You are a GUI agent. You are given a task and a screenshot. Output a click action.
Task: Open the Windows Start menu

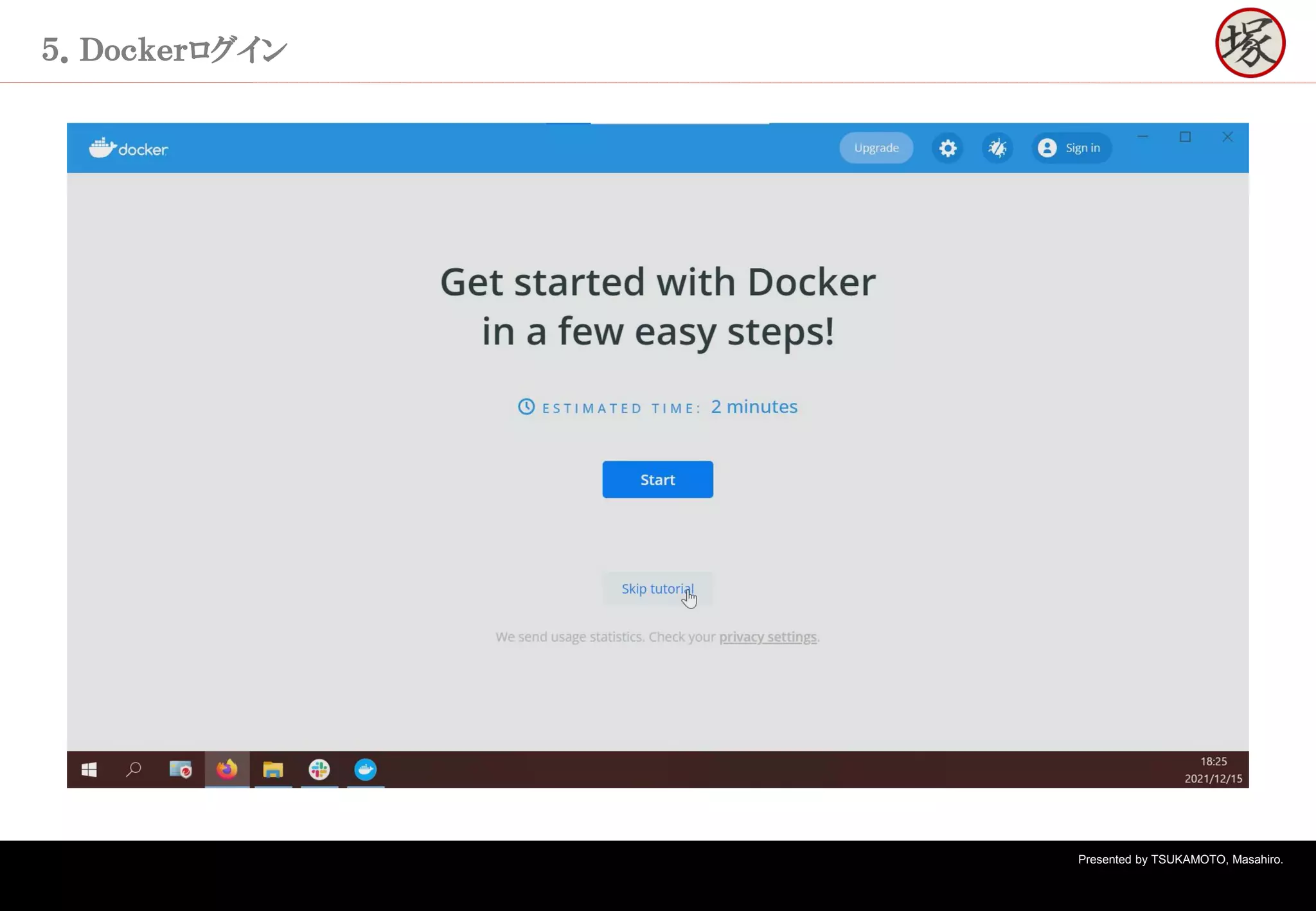(89, 770)
